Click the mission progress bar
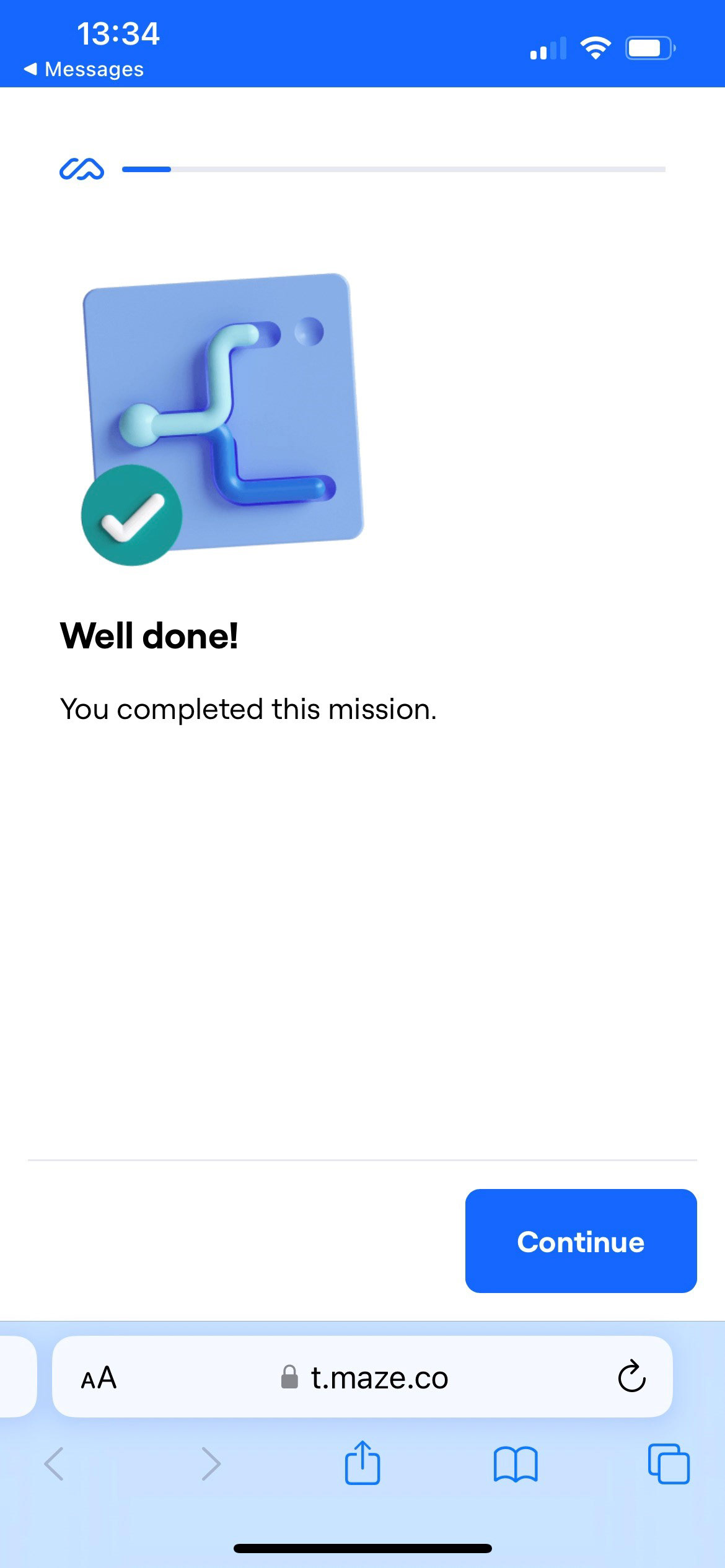 click(x=393, y=169)
